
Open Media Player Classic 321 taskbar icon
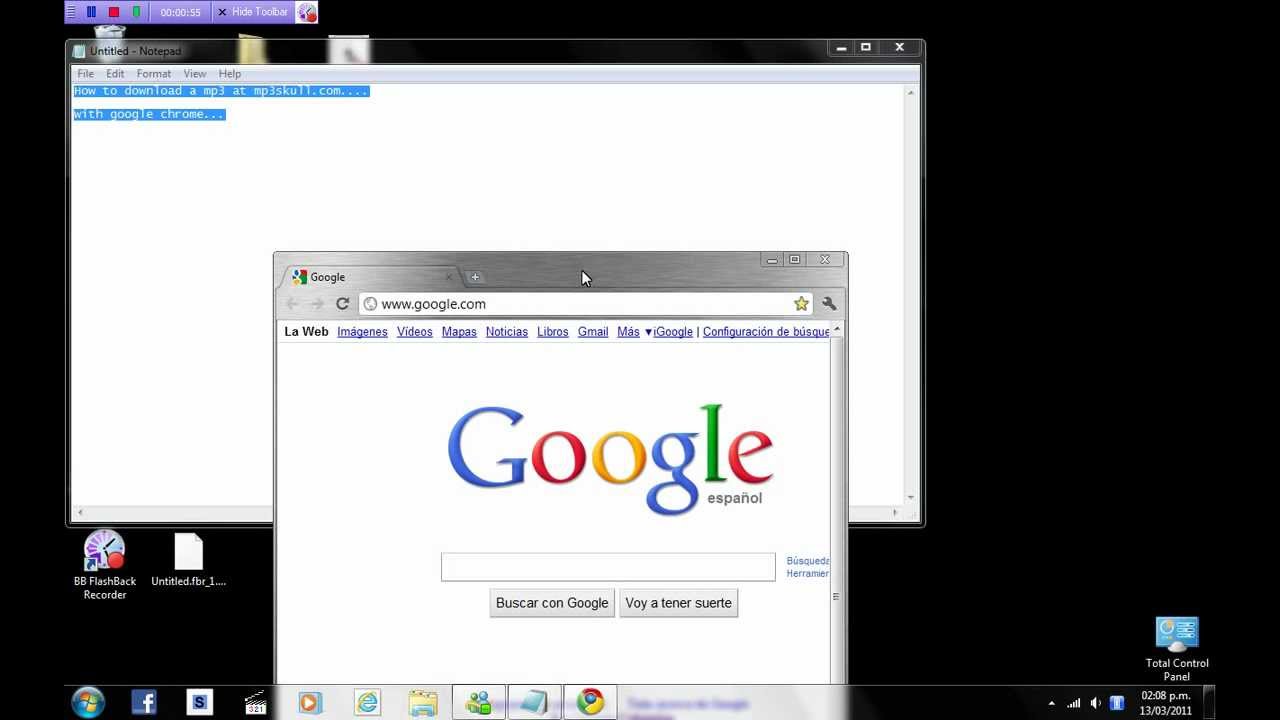(255, 703)
